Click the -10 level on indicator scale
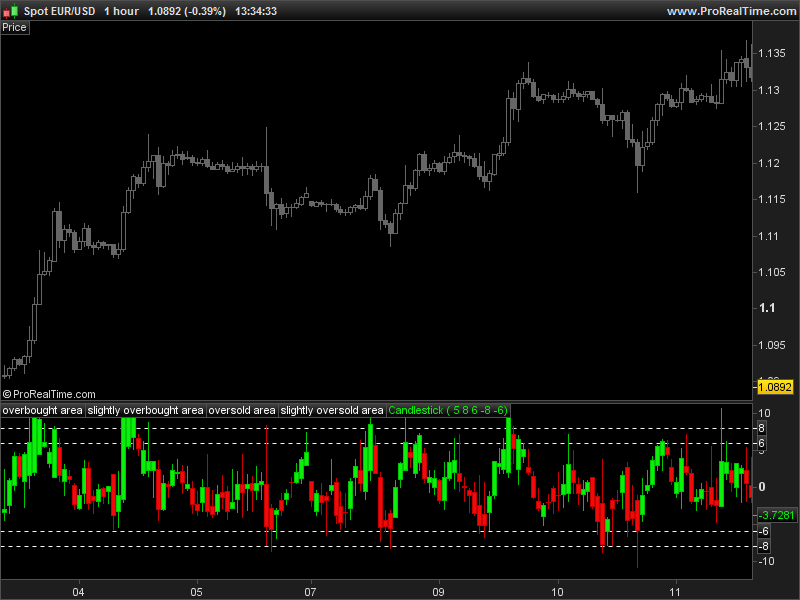This screenshot has width=800, height=600. pyautogui.click(x=766, y=561)
